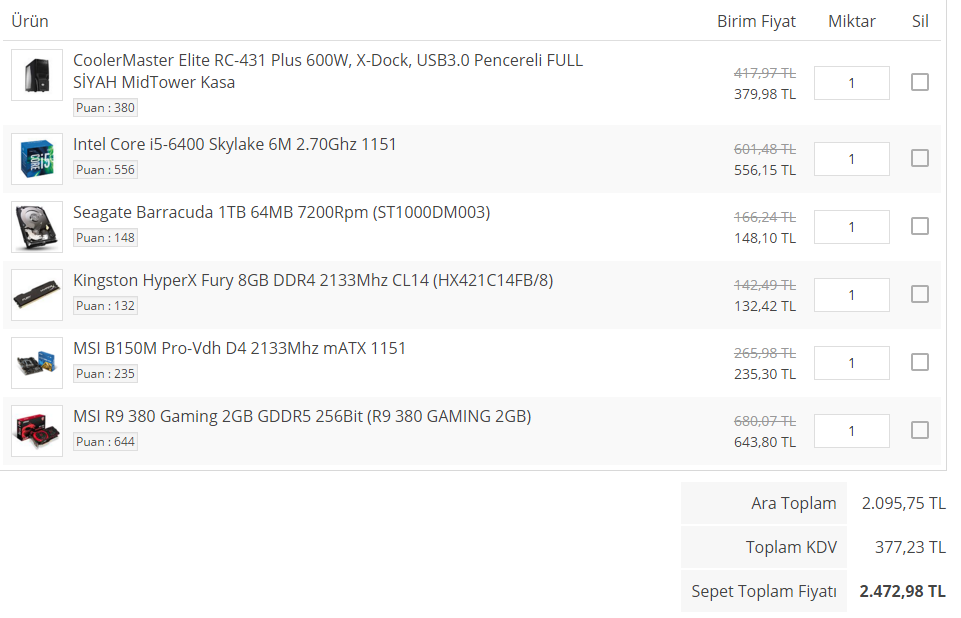The image size is (961, 618).
Task: Tick the delete checkbox for Intel Core i5-6400
Action: click(920, 158)
